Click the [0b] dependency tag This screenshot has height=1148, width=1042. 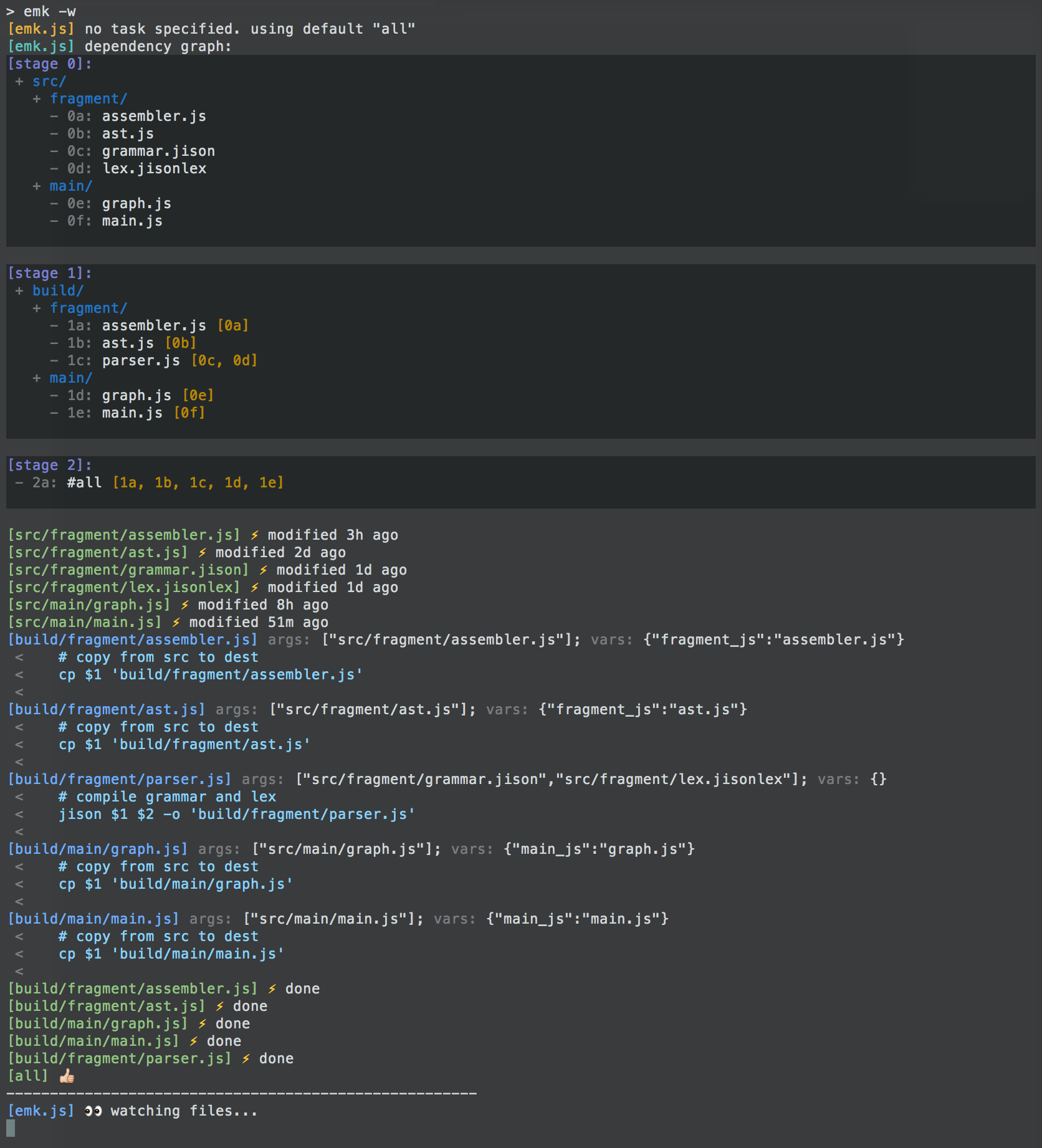click(x=181, y=343)
